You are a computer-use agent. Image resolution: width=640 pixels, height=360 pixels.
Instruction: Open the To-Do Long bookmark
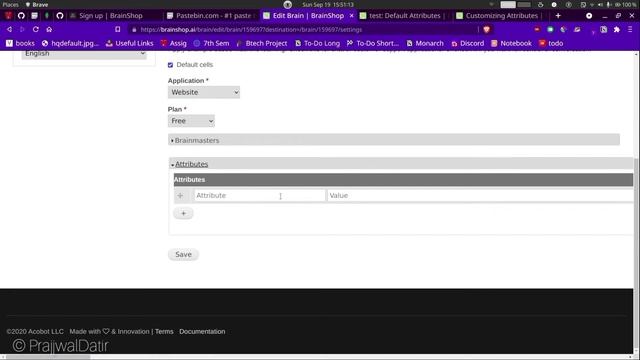[317, 43]
